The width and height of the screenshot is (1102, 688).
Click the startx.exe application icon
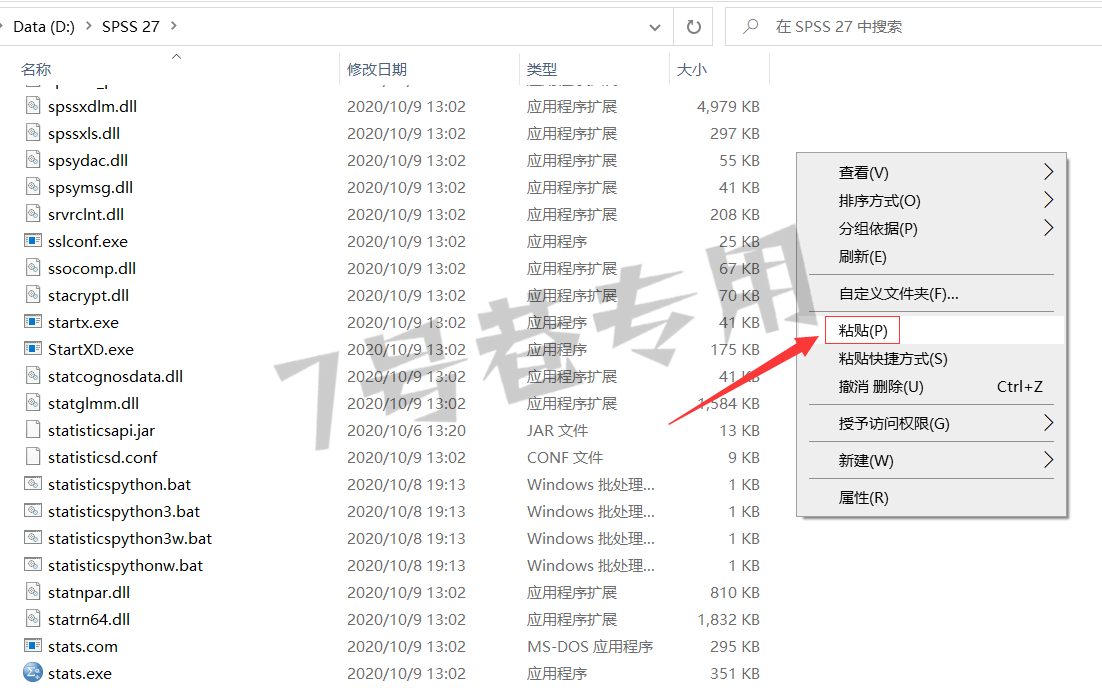[x=33, y=322]
